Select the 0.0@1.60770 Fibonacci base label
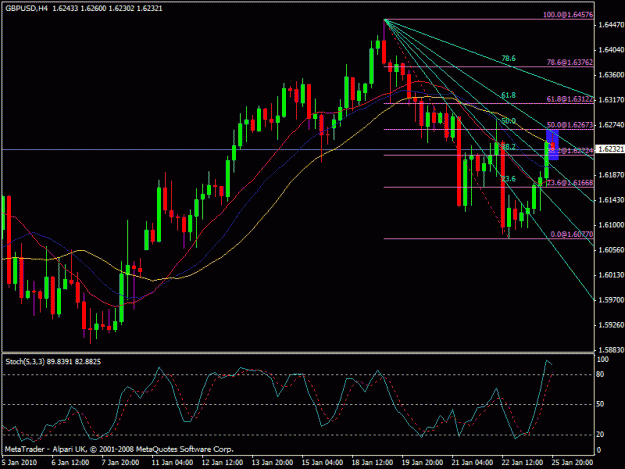The image size is (625, 469). tap(572, 234)
